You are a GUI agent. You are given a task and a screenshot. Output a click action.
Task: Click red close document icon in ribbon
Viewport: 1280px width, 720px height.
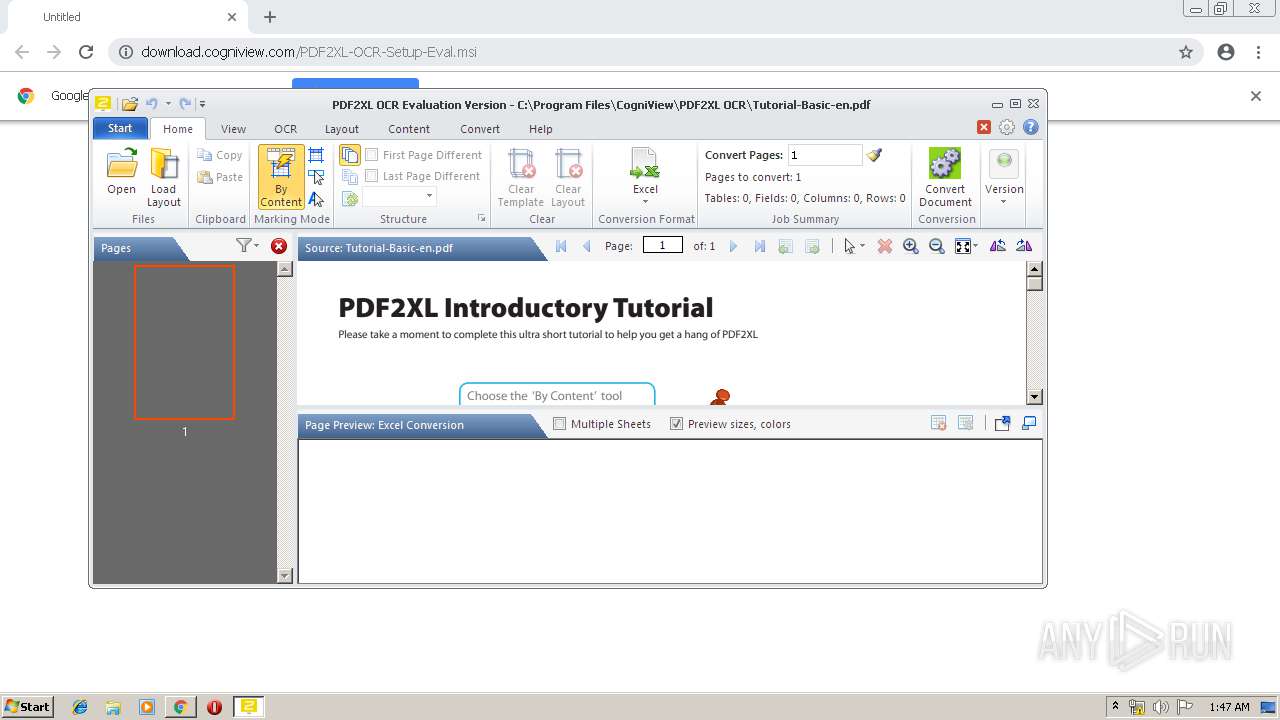tap(984, 127)
